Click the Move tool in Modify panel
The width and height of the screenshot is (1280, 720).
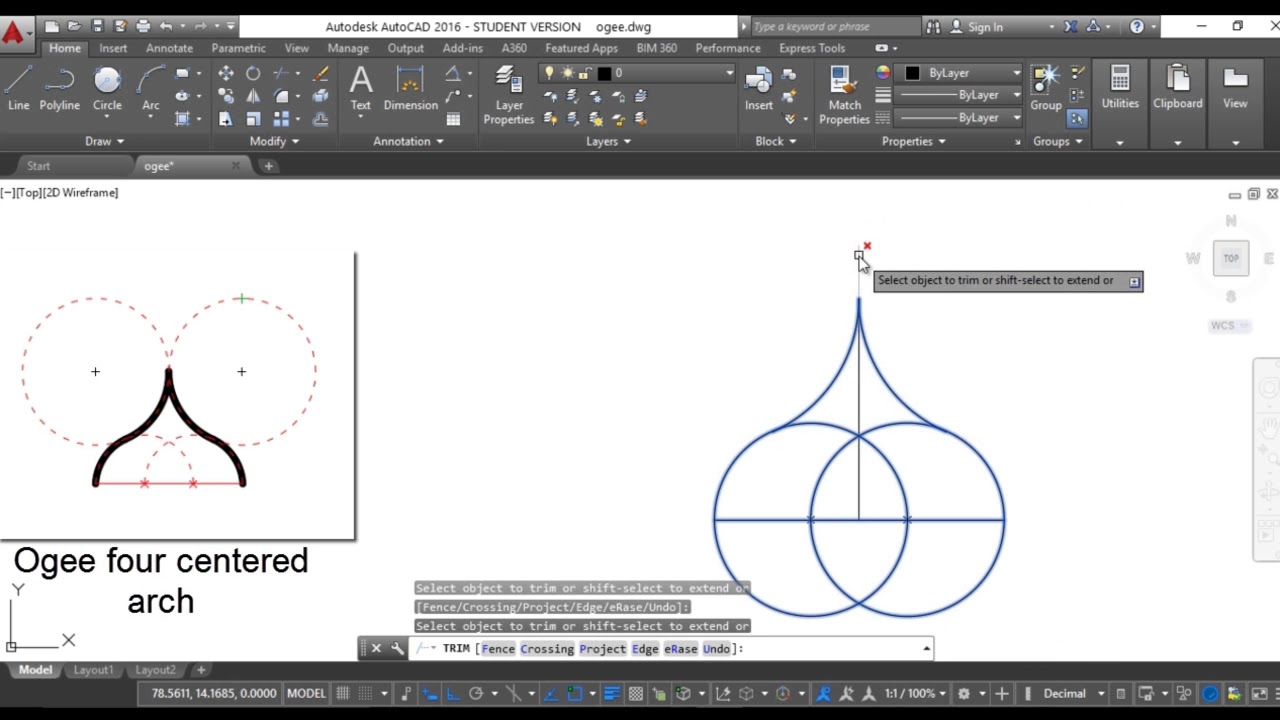[226, 73]
